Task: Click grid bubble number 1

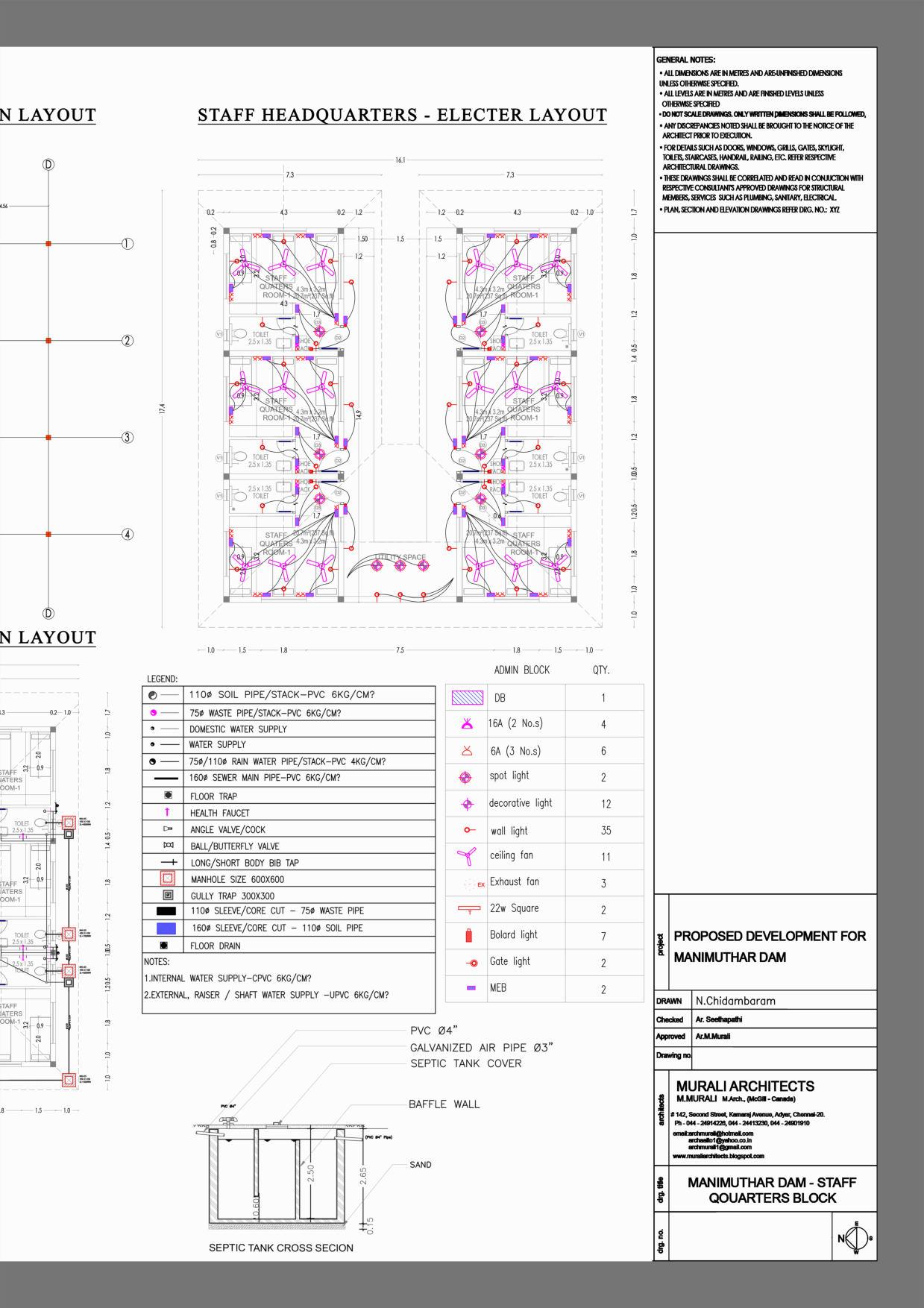Action: click(x=128, y=244)
